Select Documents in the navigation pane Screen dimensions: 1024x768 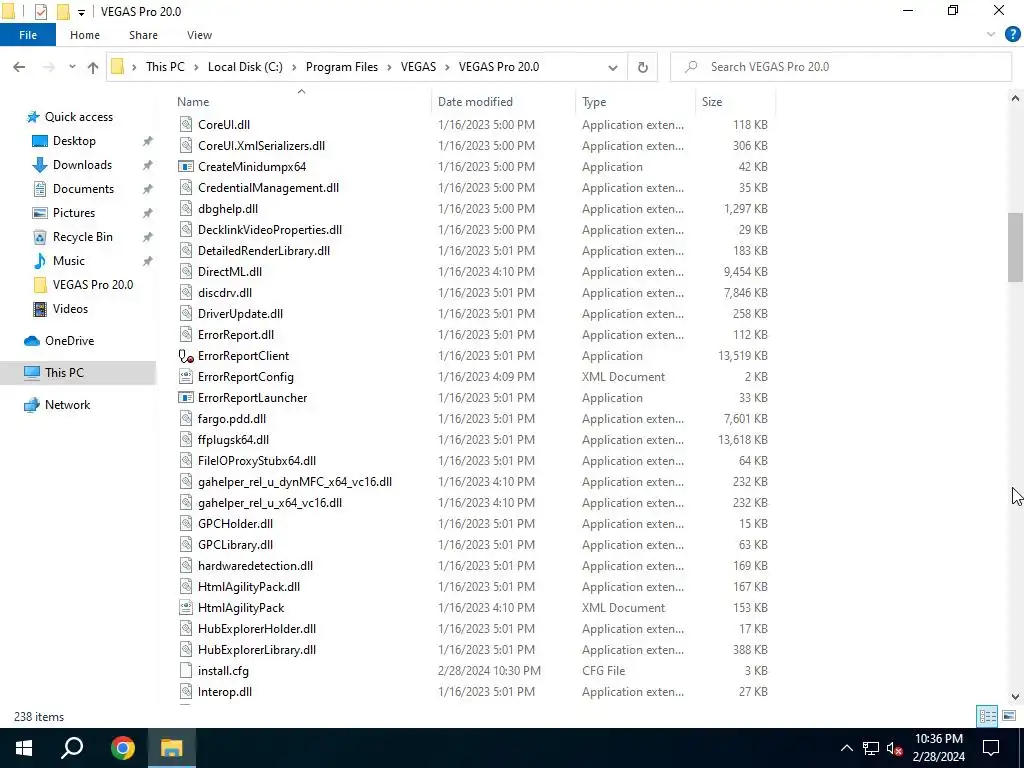(x=83, y=189)
